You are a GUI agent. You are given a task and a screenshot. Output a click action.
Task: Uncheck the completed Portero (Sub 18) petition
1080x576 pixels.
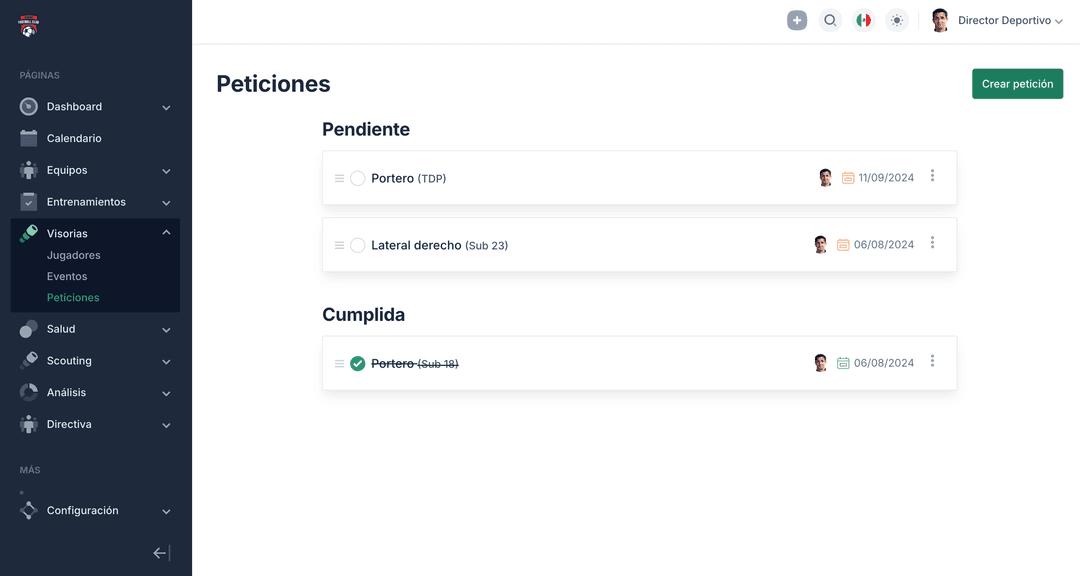(358, 363)
